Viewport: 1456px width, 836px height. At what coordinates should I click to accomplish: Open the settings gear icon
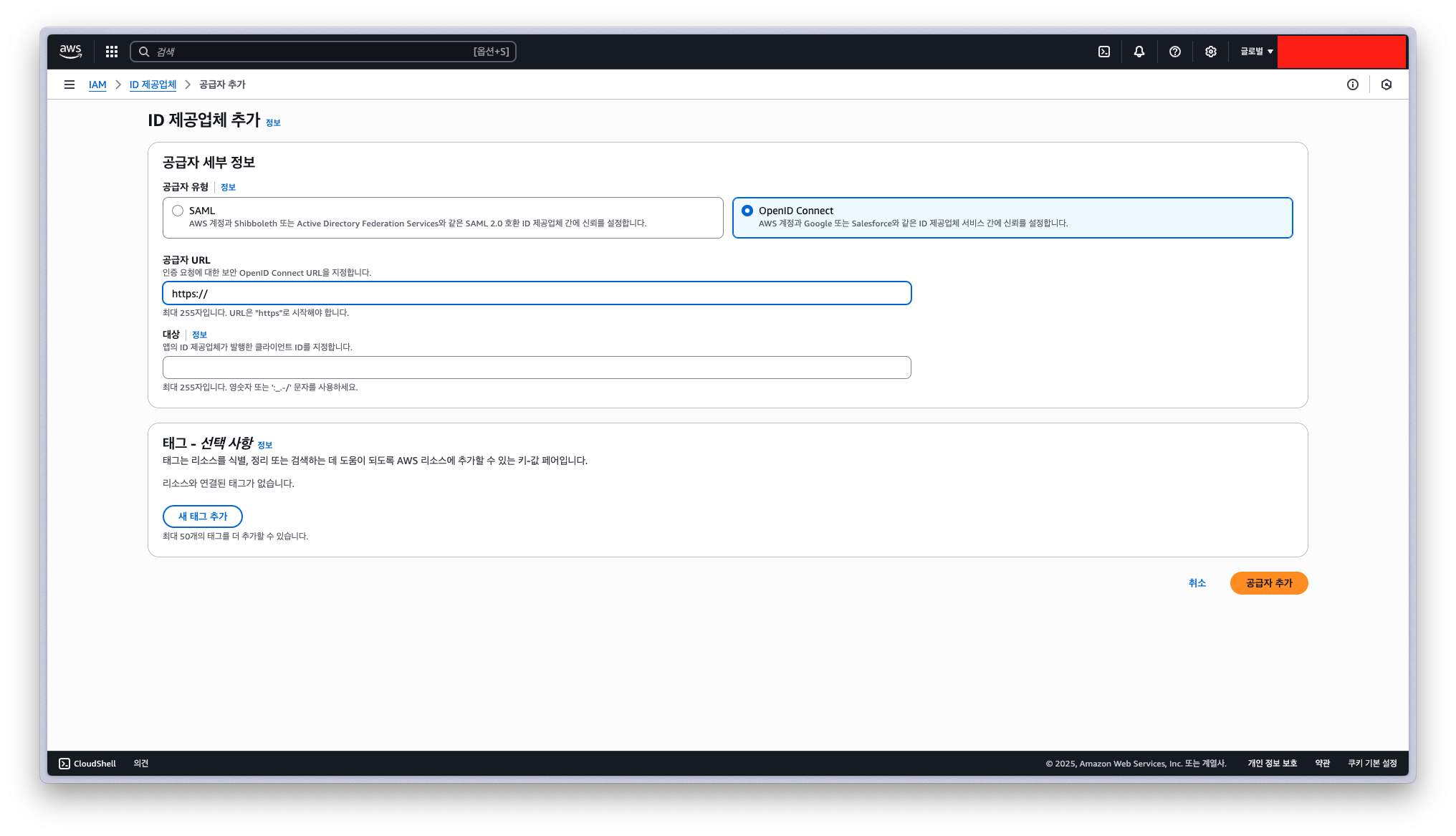tap(1211, 52)
